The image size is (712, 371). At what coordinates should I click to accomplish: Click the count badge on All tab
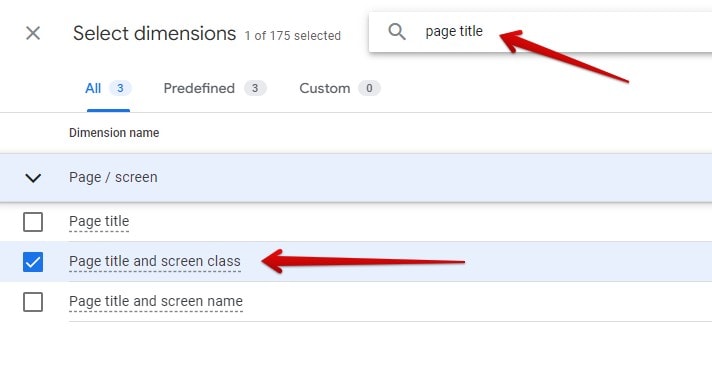coord(120,88)
